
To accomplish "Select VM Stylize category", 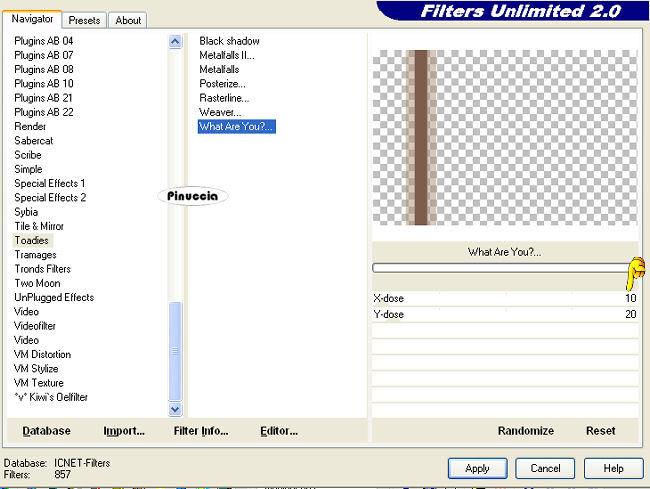I will [36, 368].
